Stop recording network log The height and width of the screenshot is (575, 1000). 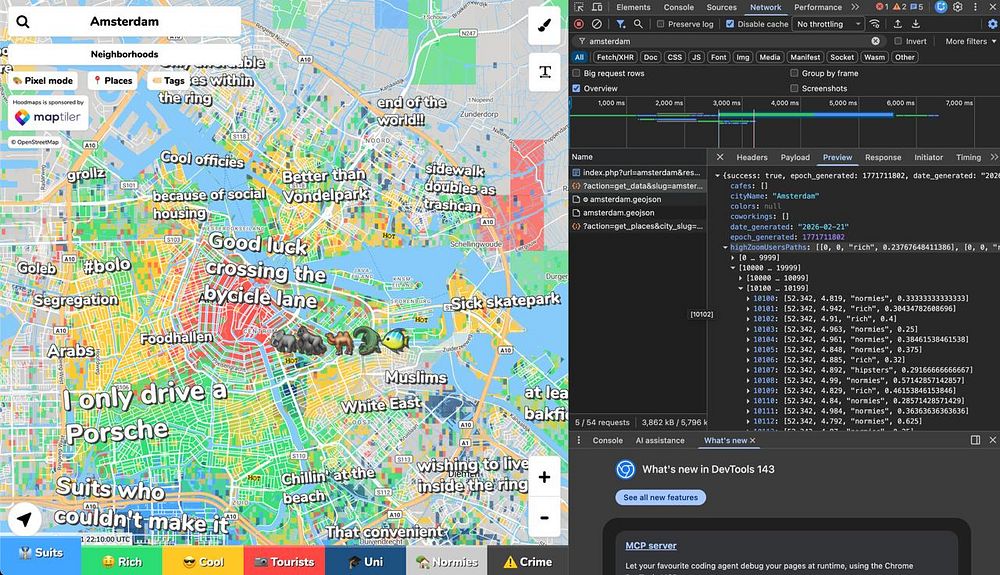pyautogui.click(x=578, y=24)
